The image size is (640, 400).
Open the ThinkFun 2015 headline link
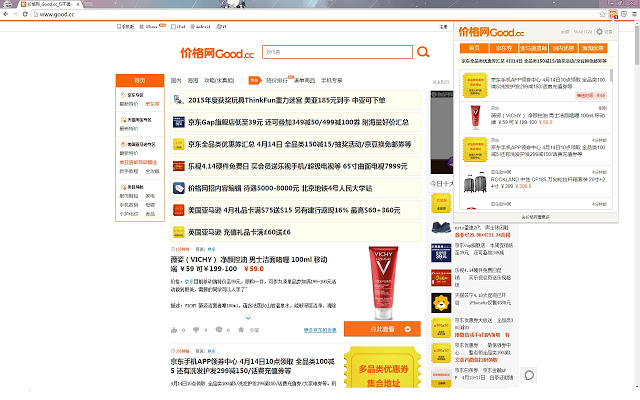pos(287,100)
